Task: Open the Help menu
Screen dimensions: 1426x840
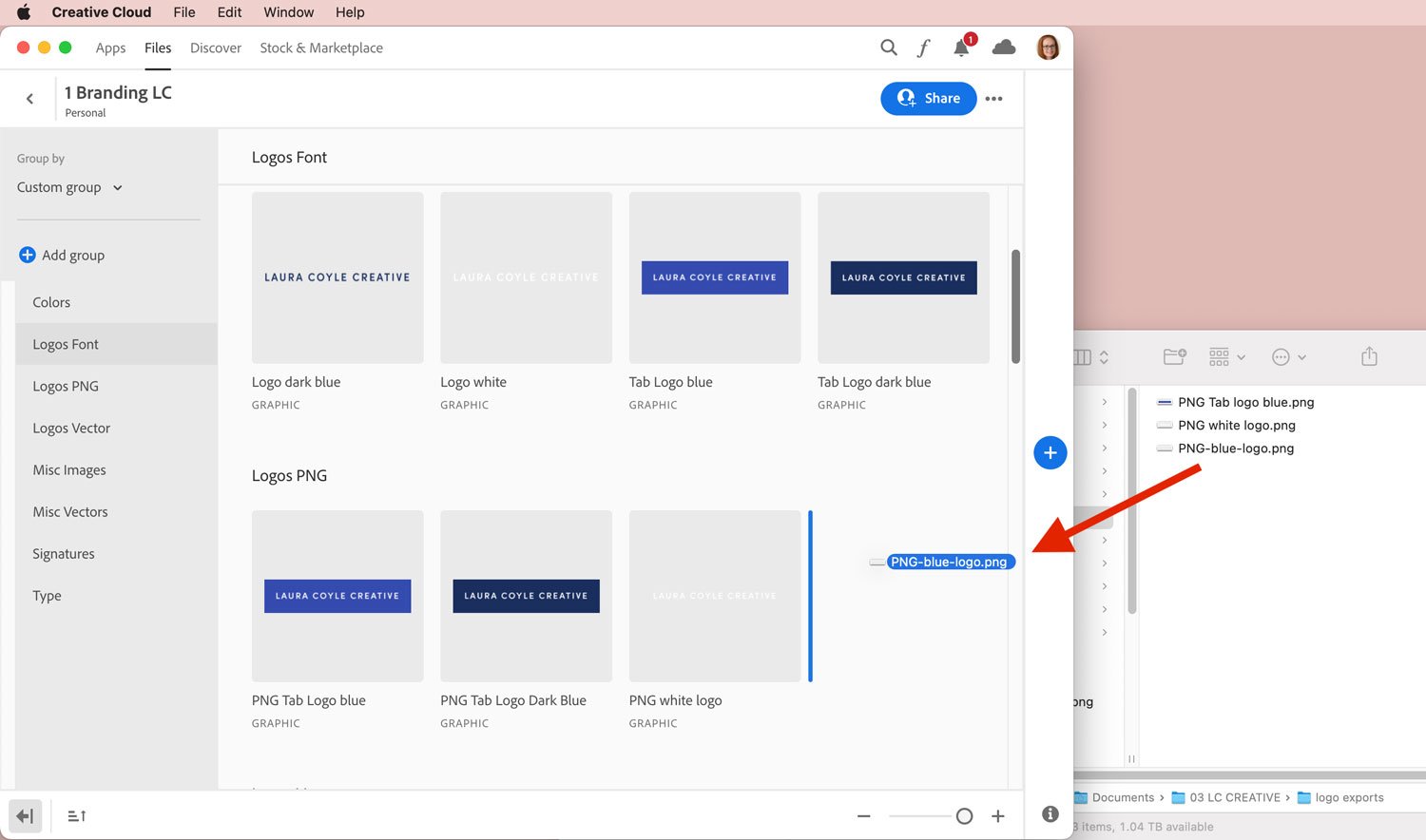Action: pyautogui.click(x=350, y=12)
